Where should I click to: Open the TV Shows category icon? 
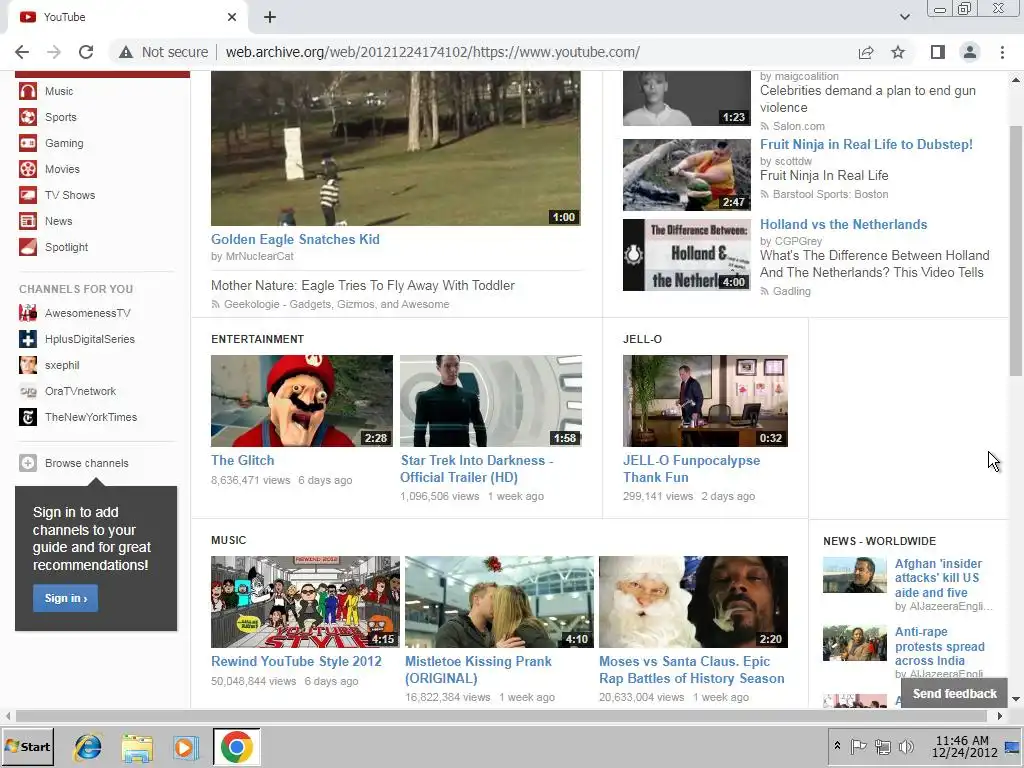[27, 195]
